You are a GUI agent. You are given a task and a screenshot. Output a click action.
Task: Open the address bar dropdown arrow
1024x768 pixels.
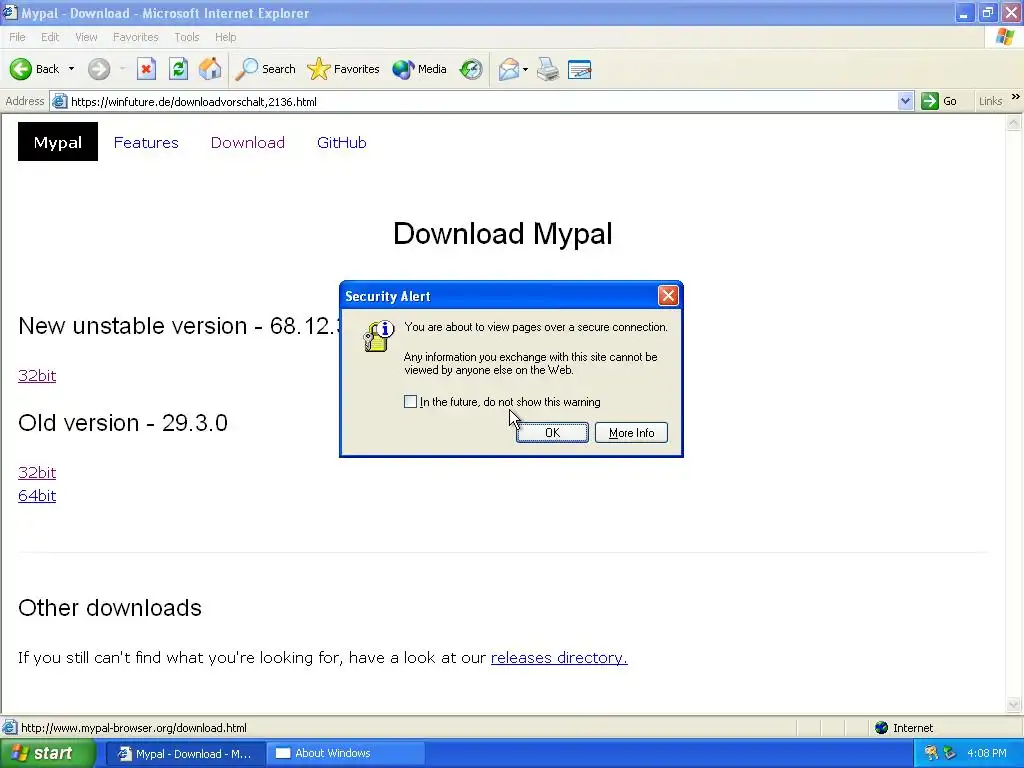coord(905,101)
